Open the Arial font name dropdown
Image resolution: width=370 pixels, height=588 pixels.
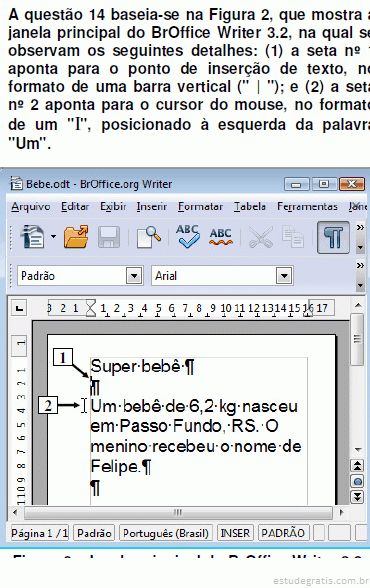tap(284, 276)
